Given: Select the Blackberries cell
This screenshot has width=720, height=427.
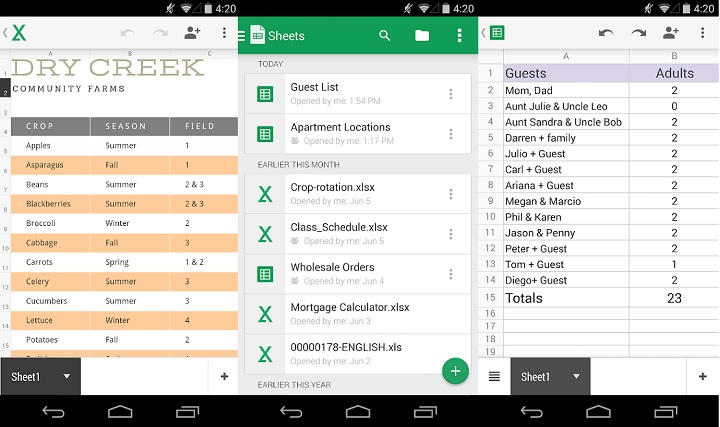Looking at the screenshot, I should click(51, 203).
